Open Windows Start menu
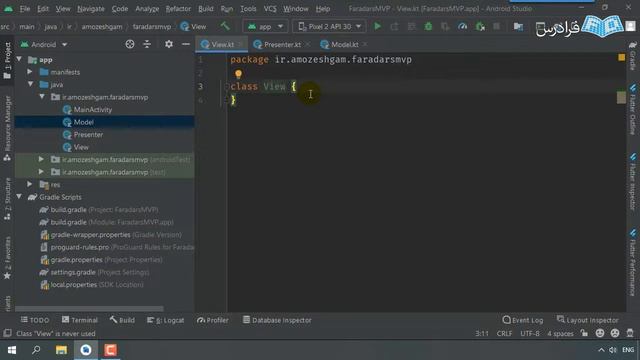The width and height of the screenshot is (640, 360). pos(12,350)
